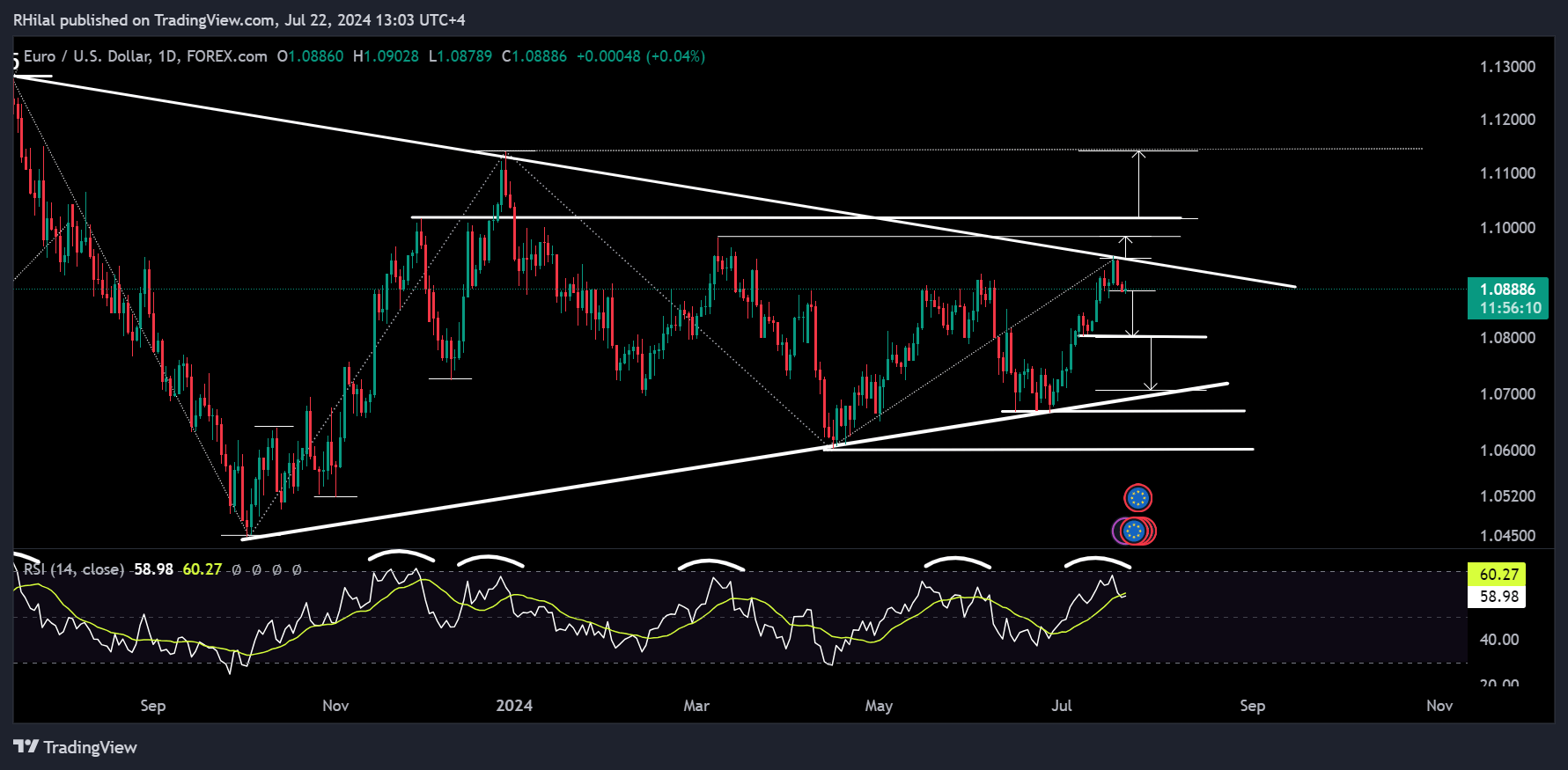Viewport: 1568px width, 770px height.
Task: Click the published by RHilal header text
Action: [x=239, y=19]
